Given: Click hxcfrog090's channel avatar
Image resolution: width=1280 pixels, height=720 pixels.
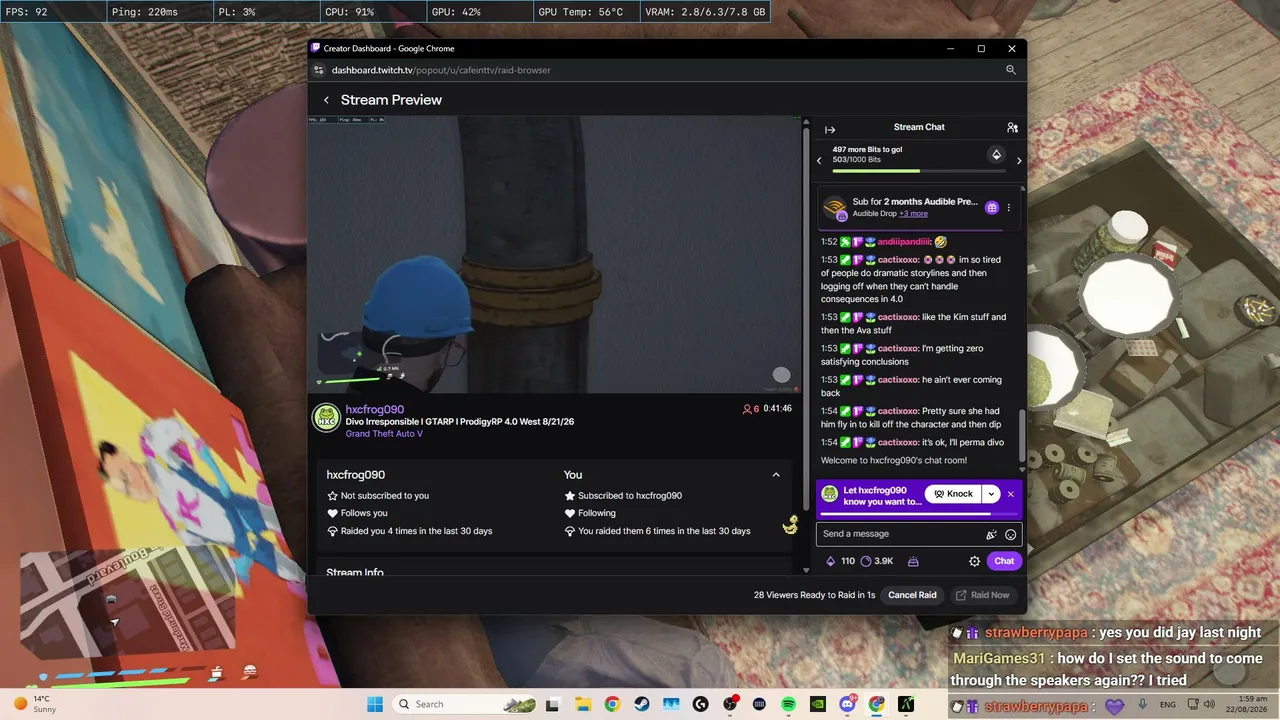Looking at the screenshot, I should pyautogui.click(x=326, y=418).
